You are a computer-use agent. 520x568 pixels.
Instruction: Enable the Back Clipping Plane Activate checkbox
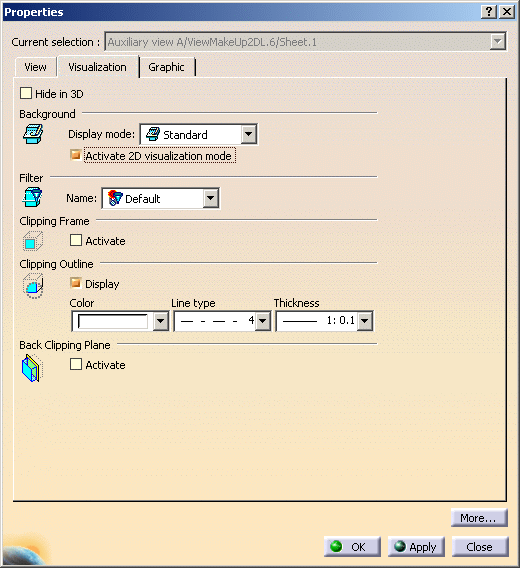coord(76,364)
